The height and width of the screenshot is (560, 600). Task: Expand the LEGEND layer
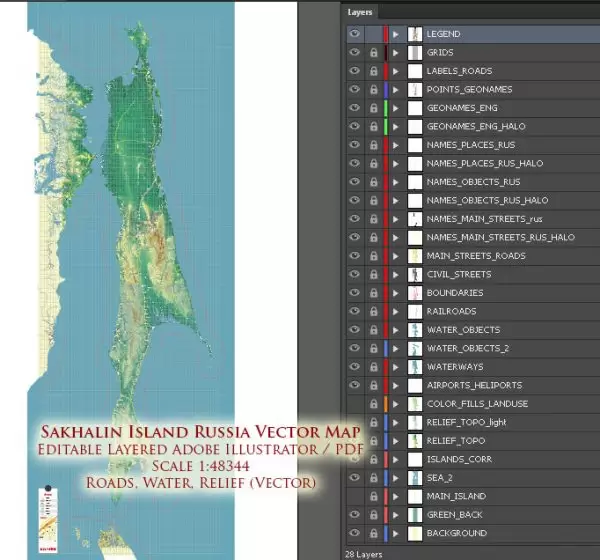point(396,34)
